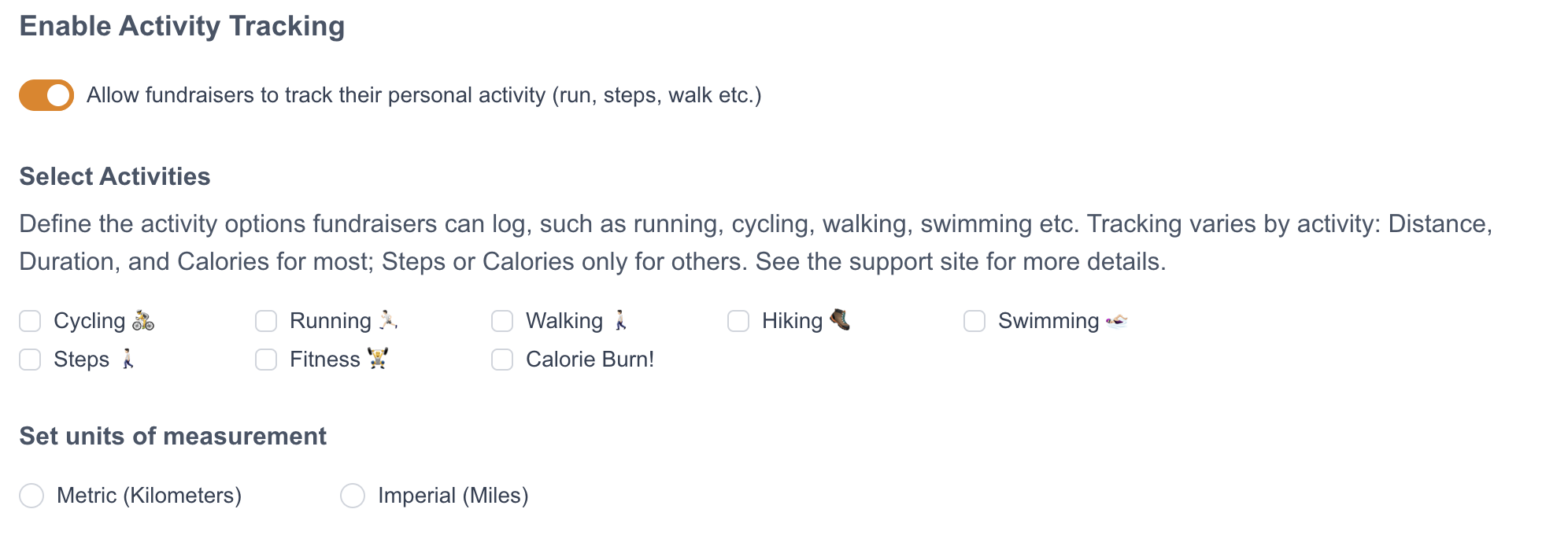The height and width of the screenshot is (546, 1568).
Task: Choose the Metric (Kilometers) radio button
Action: pos(31,496)
